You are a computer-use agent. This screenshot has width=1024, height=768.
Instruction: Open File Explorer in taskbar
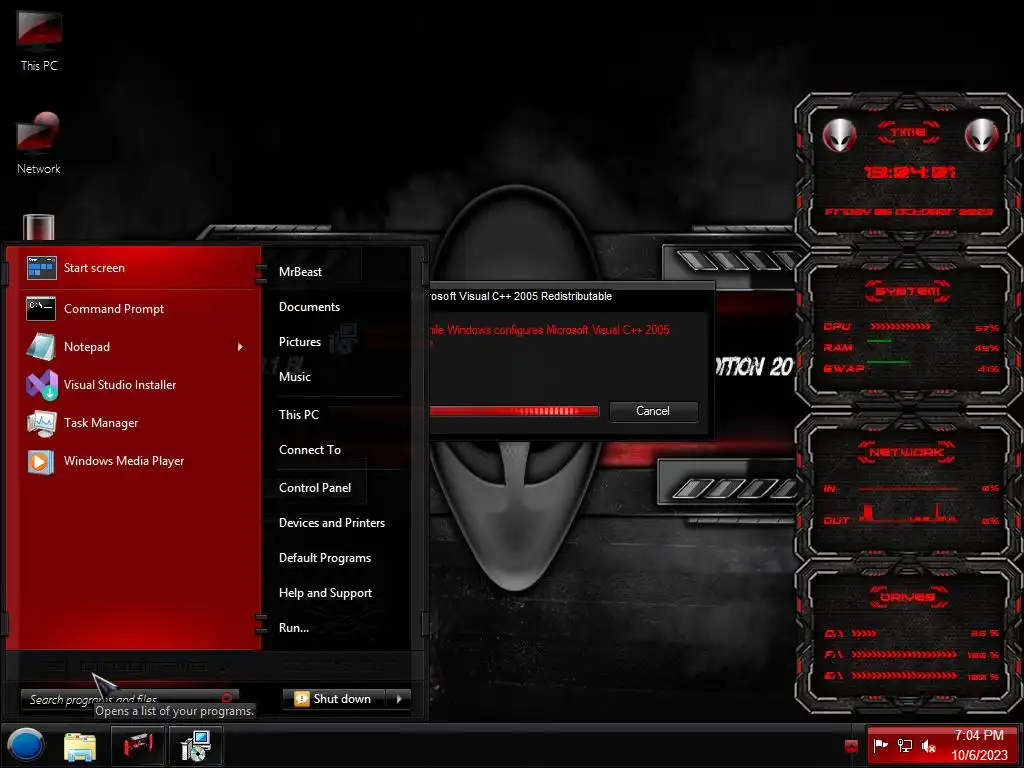(x=80, y=746)
